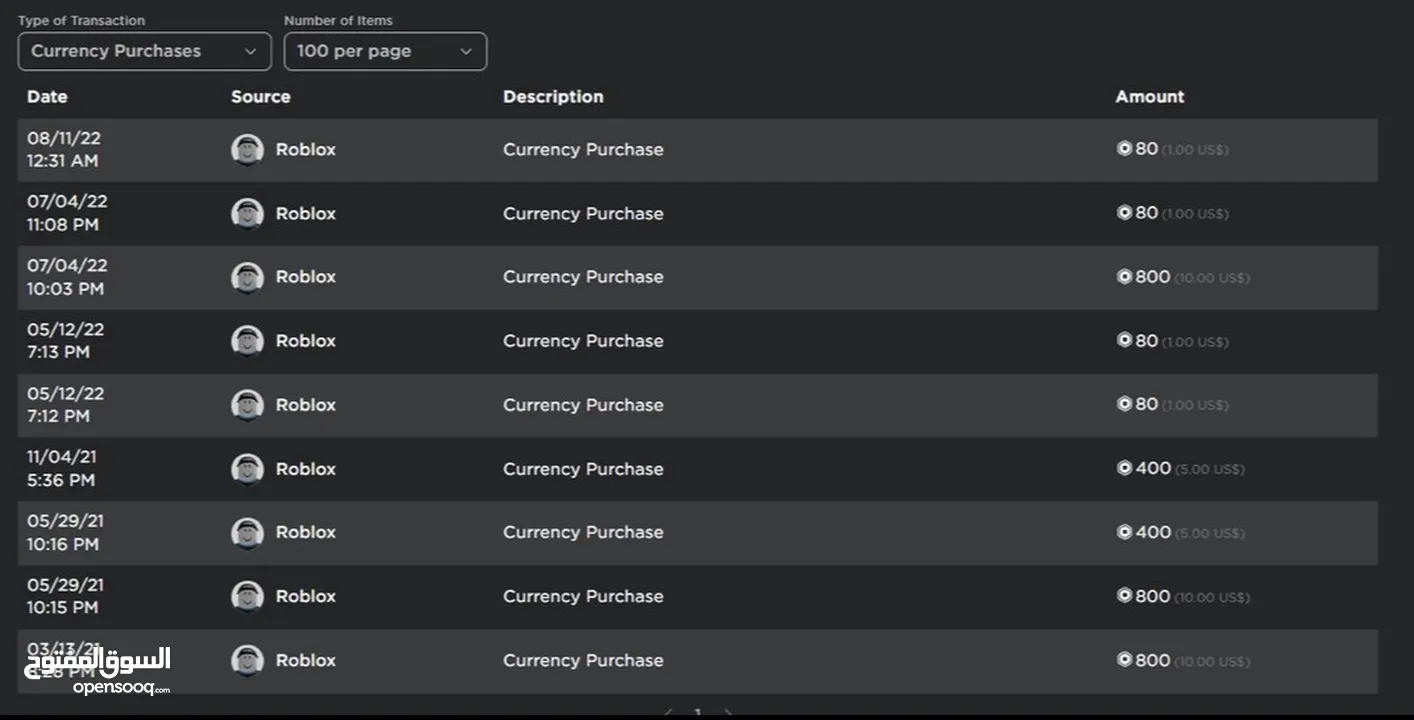
Task: Select the 07/04/22 11:08 PM date cell
Action: [x=67, y=213]
